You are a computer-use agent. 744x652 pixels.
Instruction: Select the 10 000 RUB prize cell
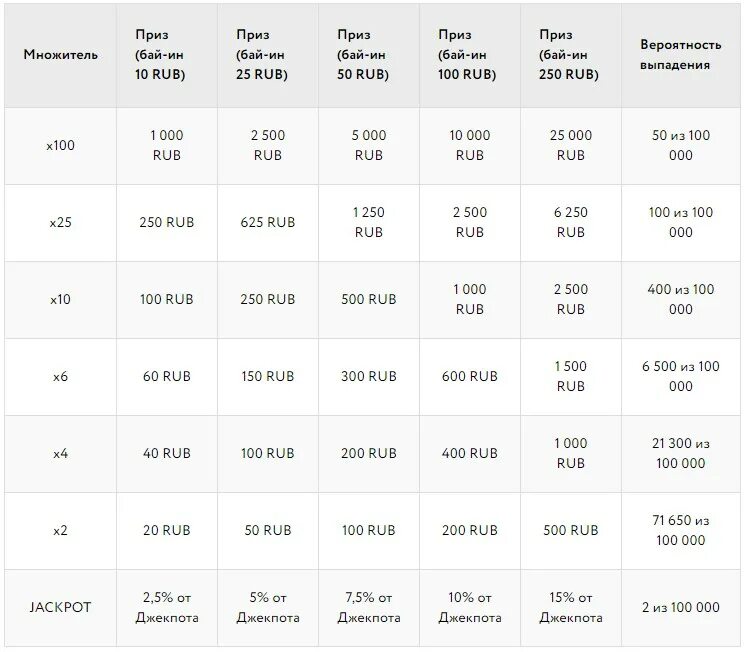point(469,145)
